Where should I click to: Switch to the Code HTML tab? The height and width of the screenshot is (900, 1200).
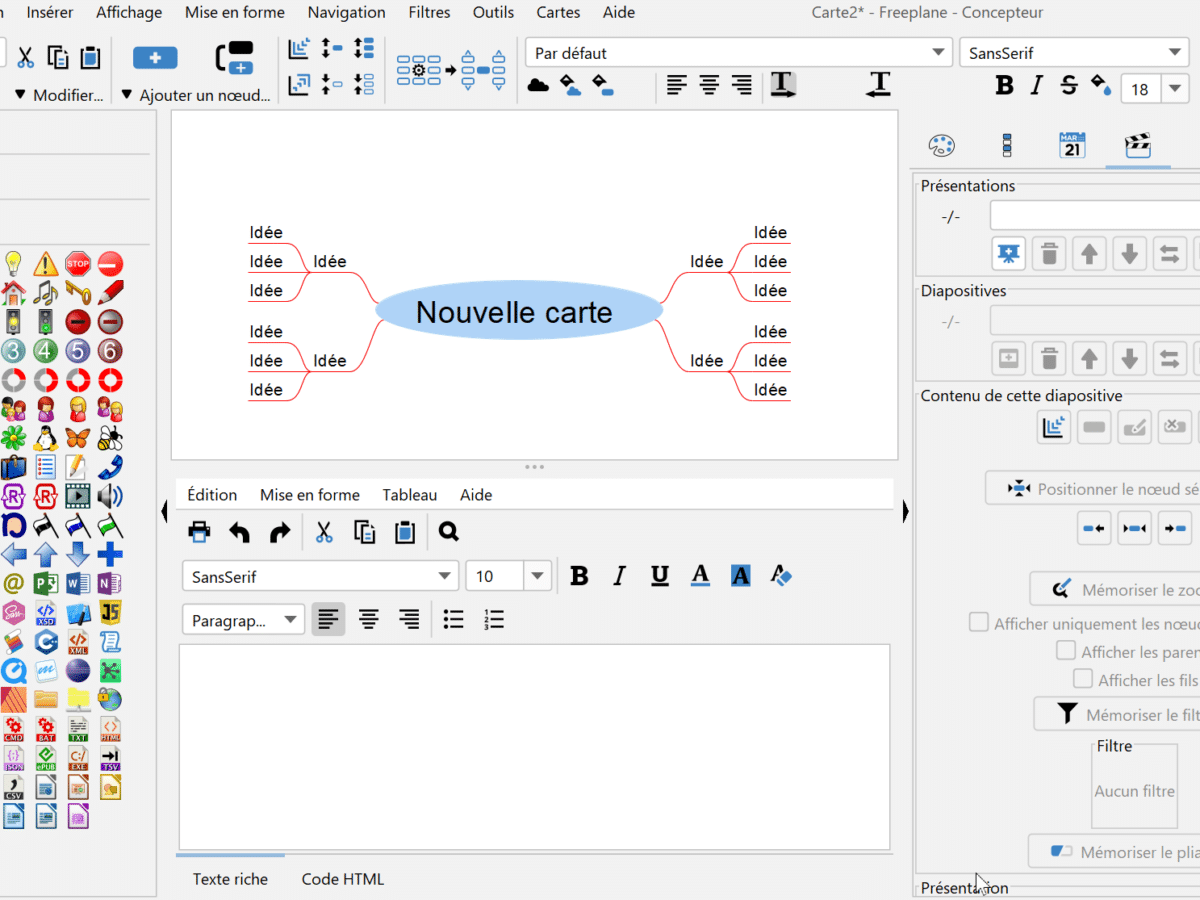tap(342, 879)
